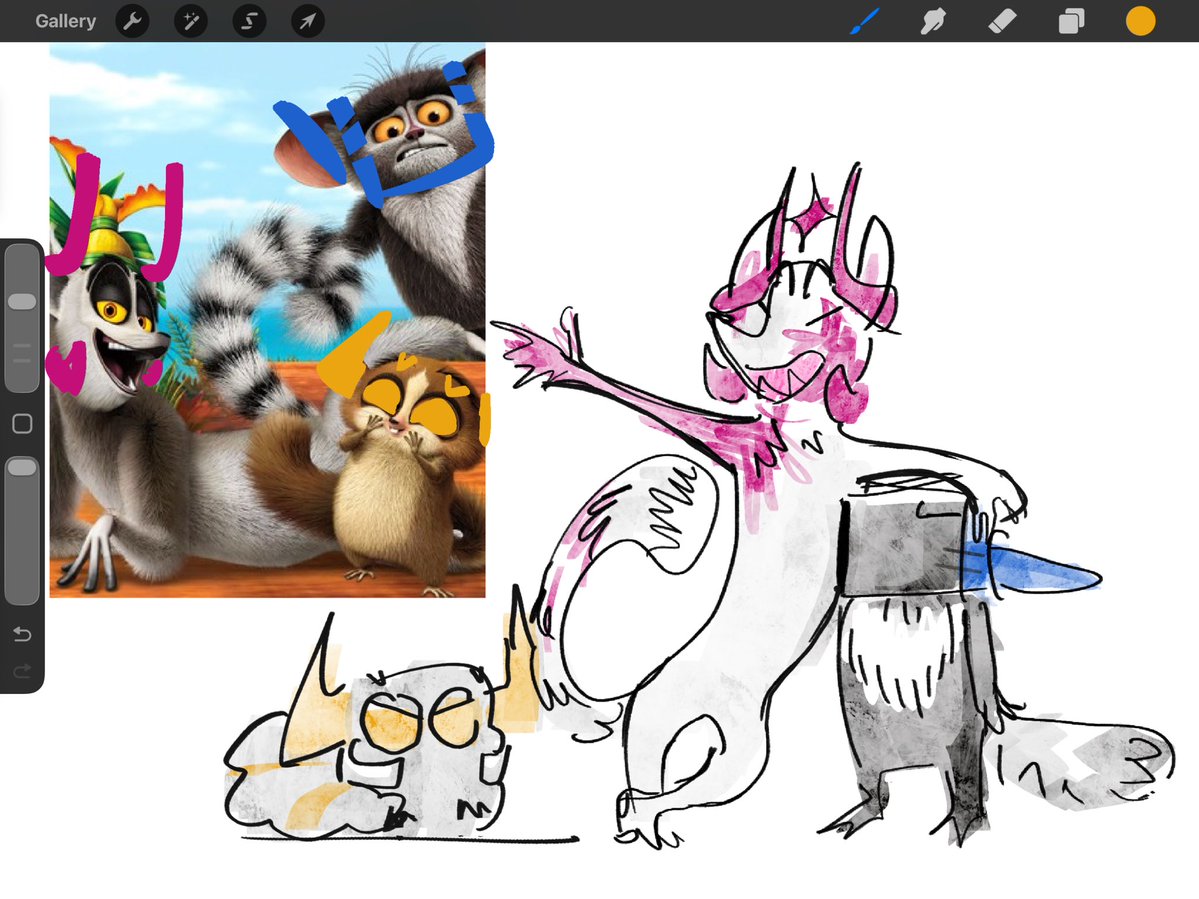Select the Selection S tool

[x=249, y=21]
